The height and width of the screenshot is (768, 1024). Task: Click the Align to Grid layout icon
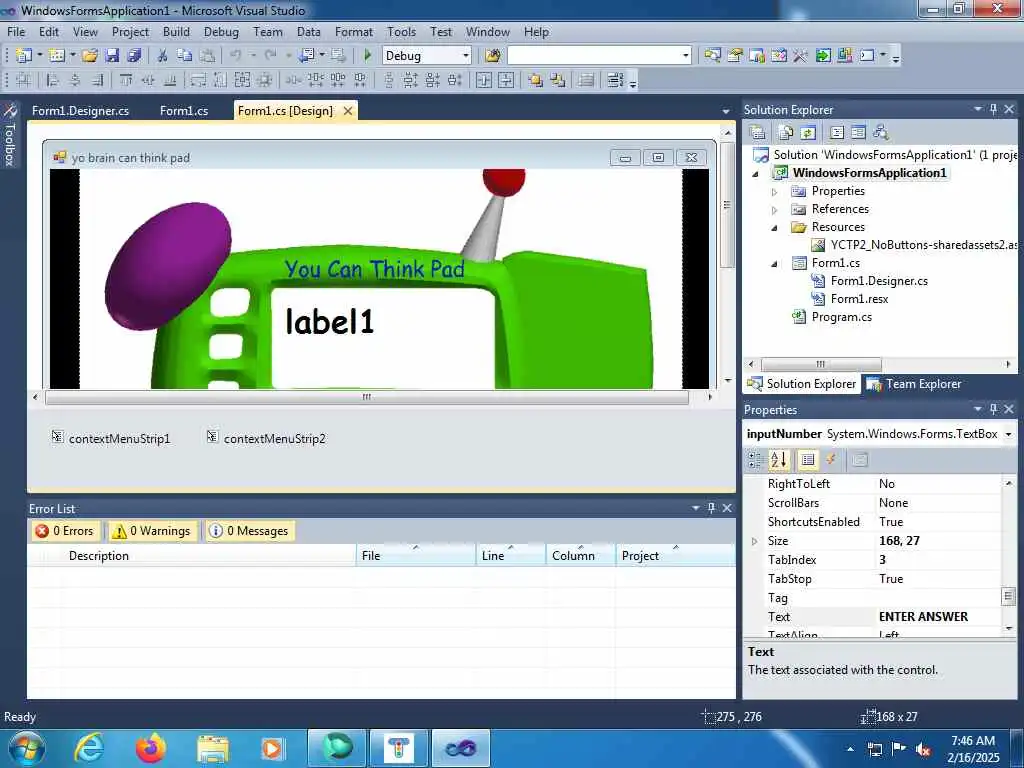pos(24,80)
